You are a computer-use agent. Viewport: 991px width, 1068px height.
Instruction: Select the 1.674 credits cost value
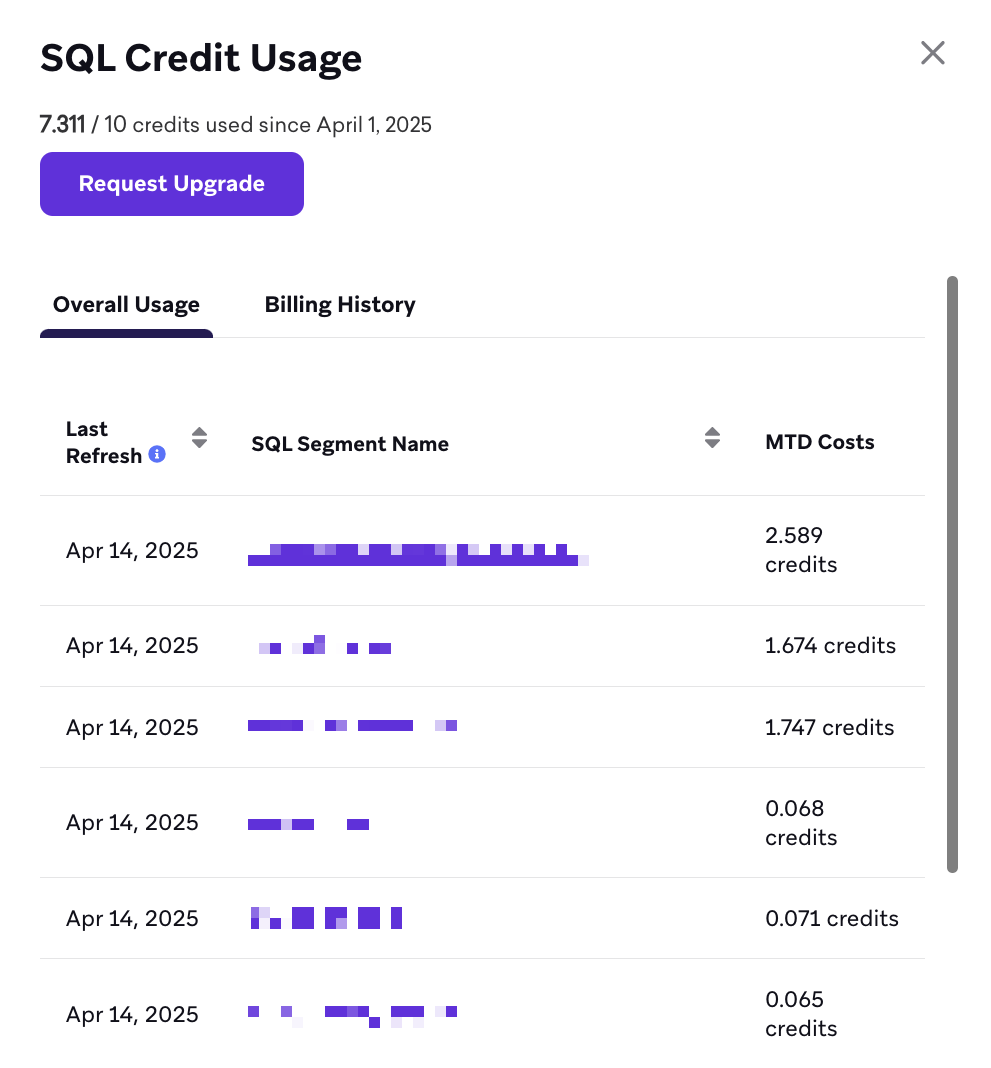click(830, 645)
